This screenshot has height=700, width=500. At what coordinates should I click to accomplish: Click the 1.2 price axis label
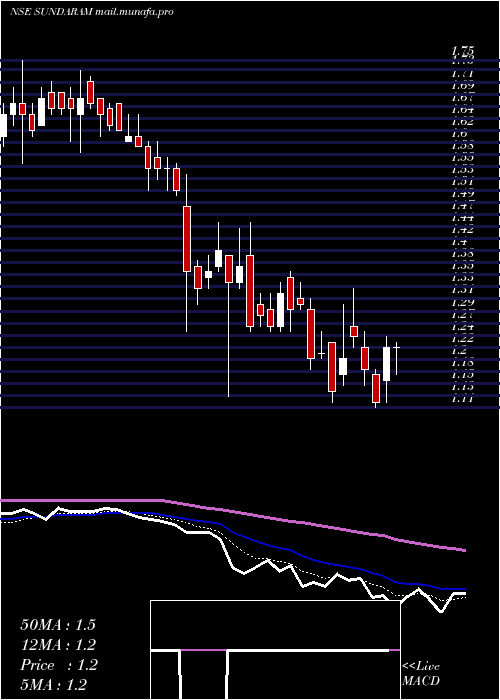[x=459, y=350]
